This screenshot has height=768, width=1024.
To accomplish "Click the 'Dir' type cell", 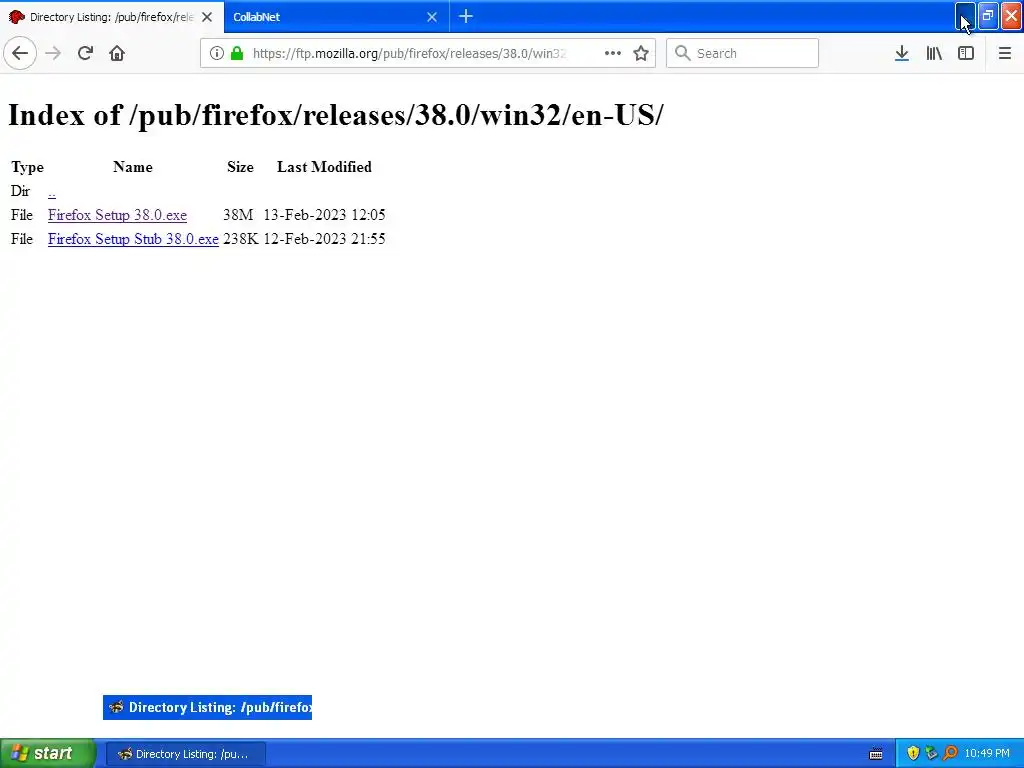I will pos(20,191).
